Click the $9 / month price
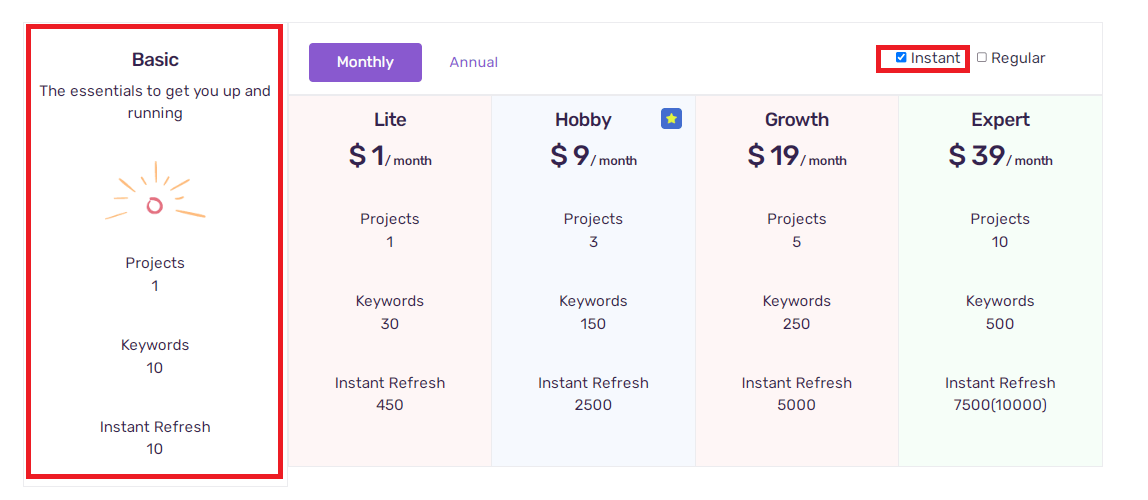 [x=593, y=155]
